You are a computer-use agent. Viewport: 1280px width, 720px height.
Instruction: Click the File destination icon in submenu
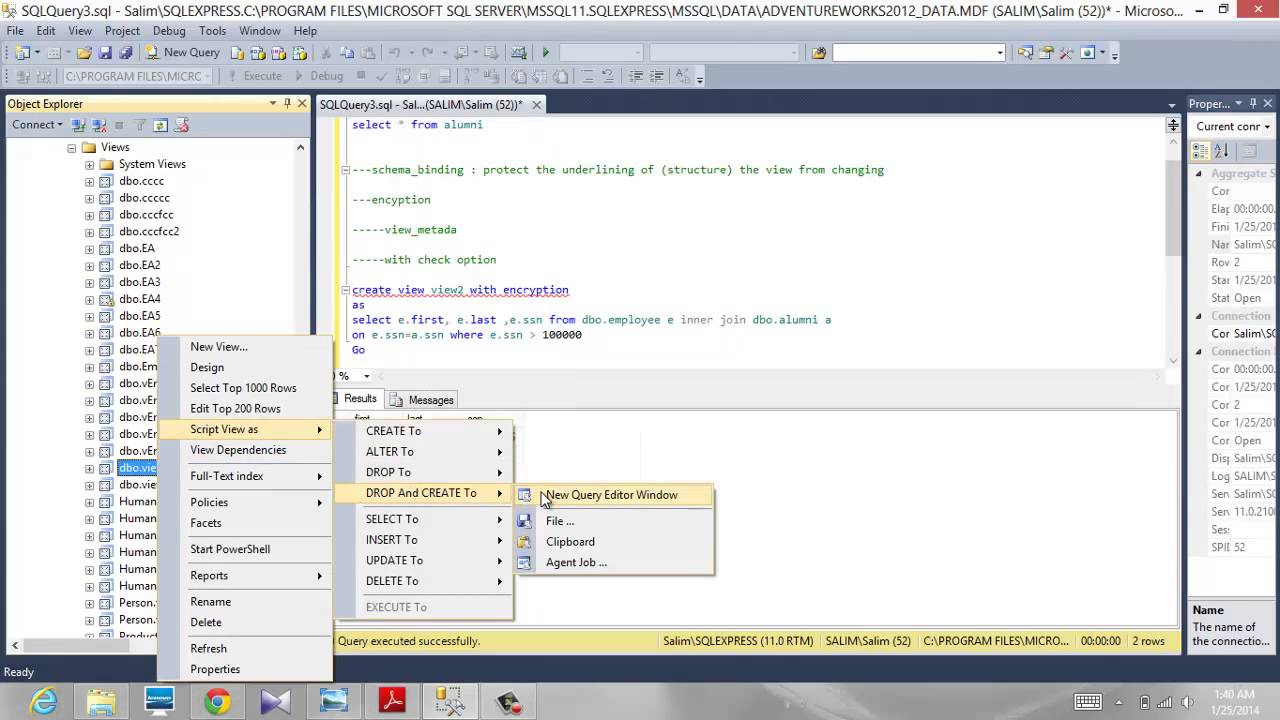click(x=525, y=521)
